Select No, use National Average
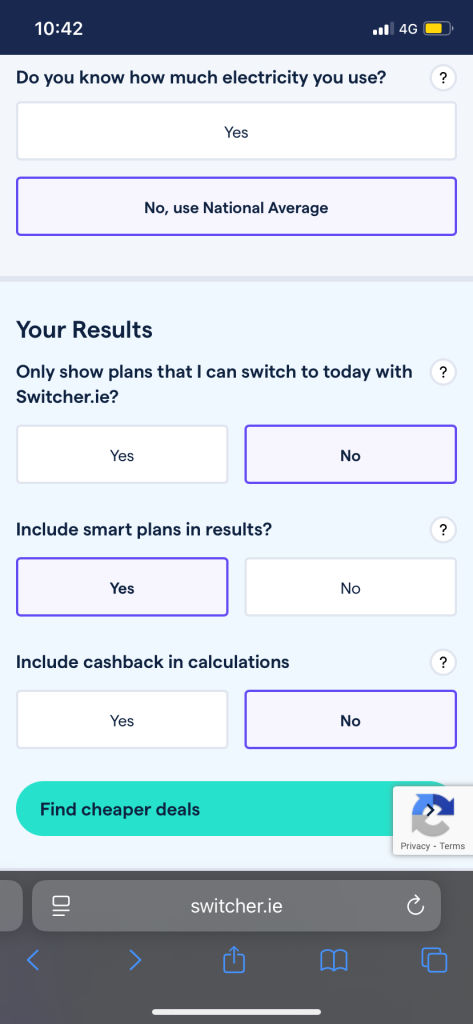Screen dimensions: 473x1024 click(236, 207)
